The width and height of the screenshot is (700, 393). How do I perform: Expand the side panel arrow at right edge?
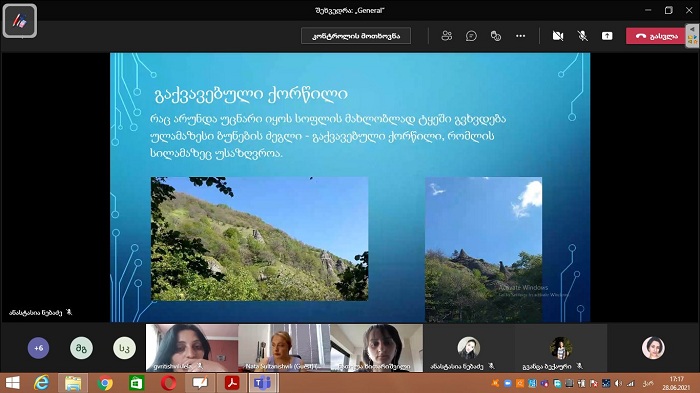(692, 29)
